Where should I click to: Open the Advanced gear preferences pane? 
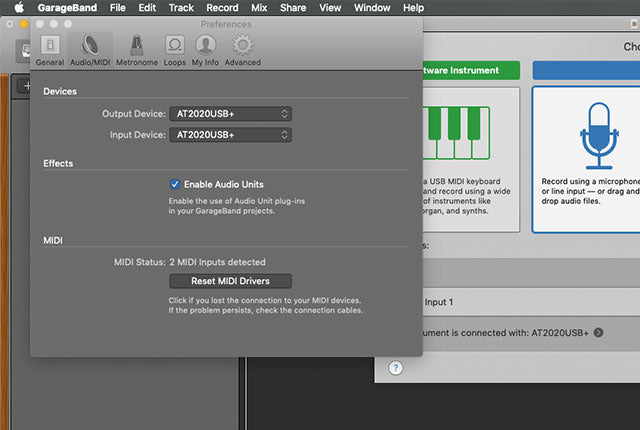(242, 49)
